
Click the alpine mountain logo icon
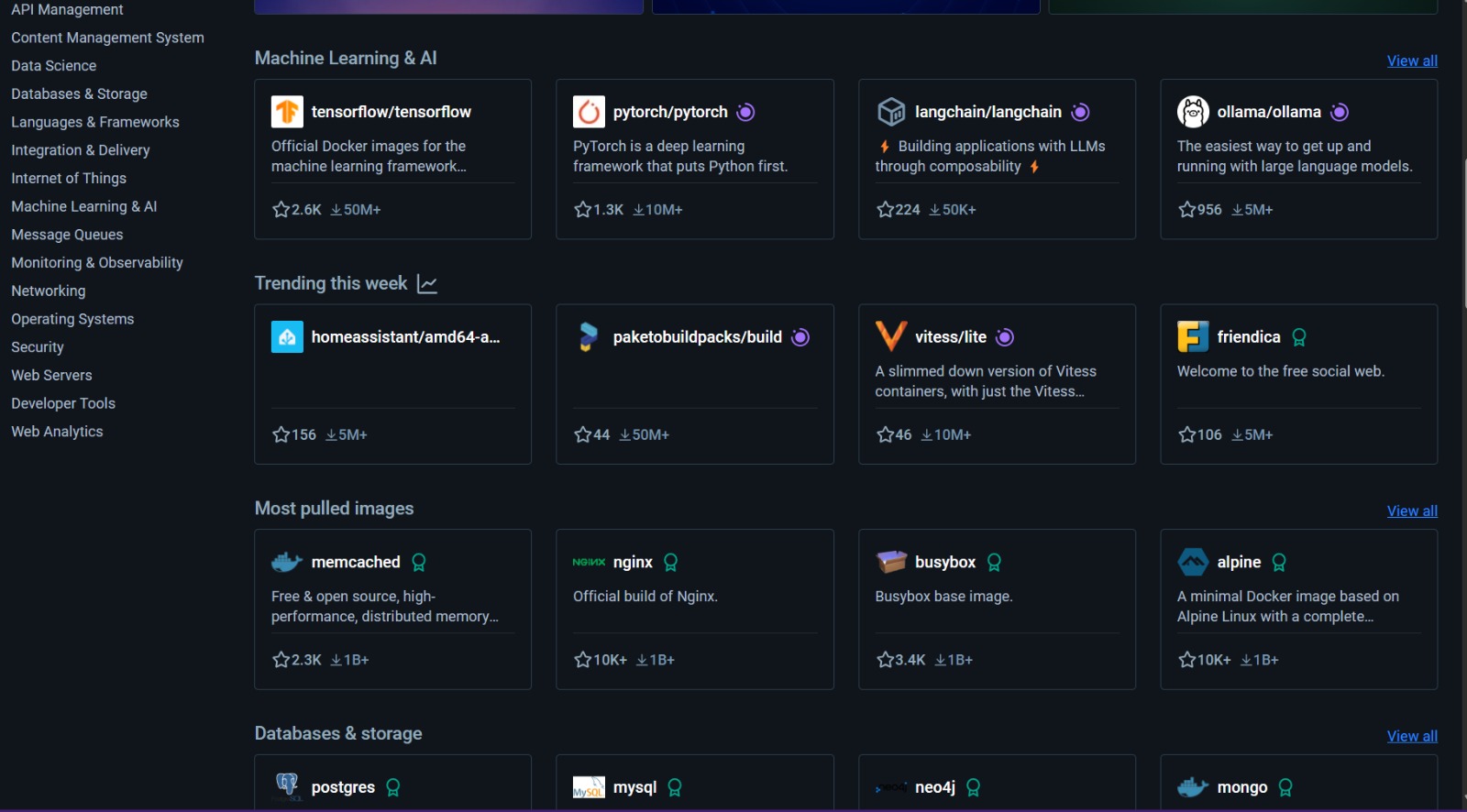click(1193, 562)
